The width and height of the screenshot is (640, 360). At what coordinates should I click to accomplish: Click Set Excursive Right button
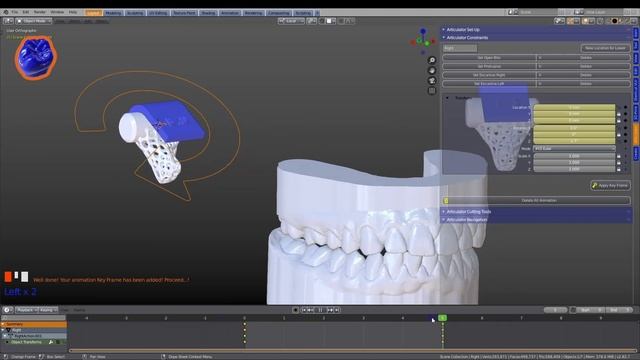point(489,75)
